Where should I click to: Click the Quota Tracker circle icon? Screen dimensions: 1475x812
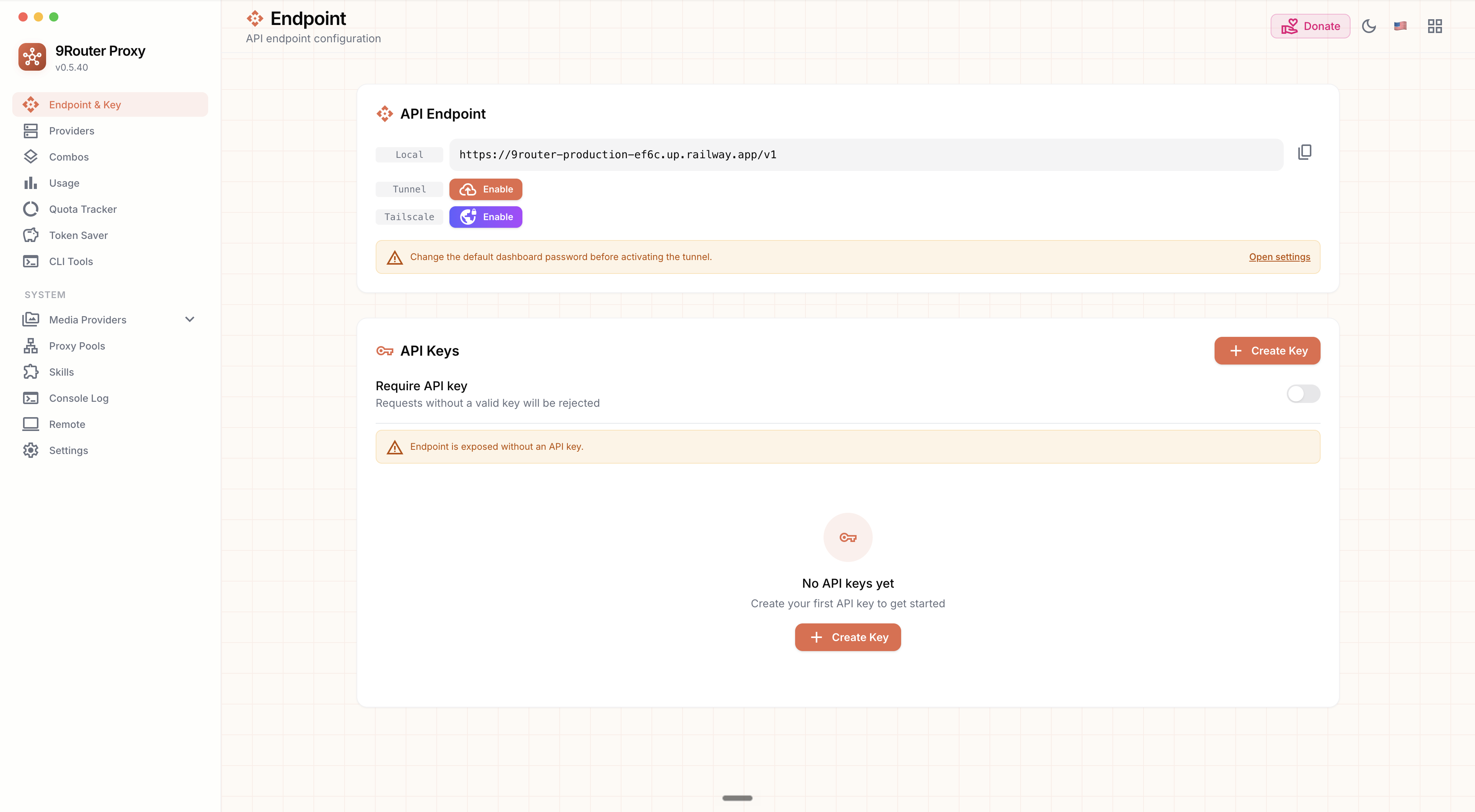(x=30, y=209)
